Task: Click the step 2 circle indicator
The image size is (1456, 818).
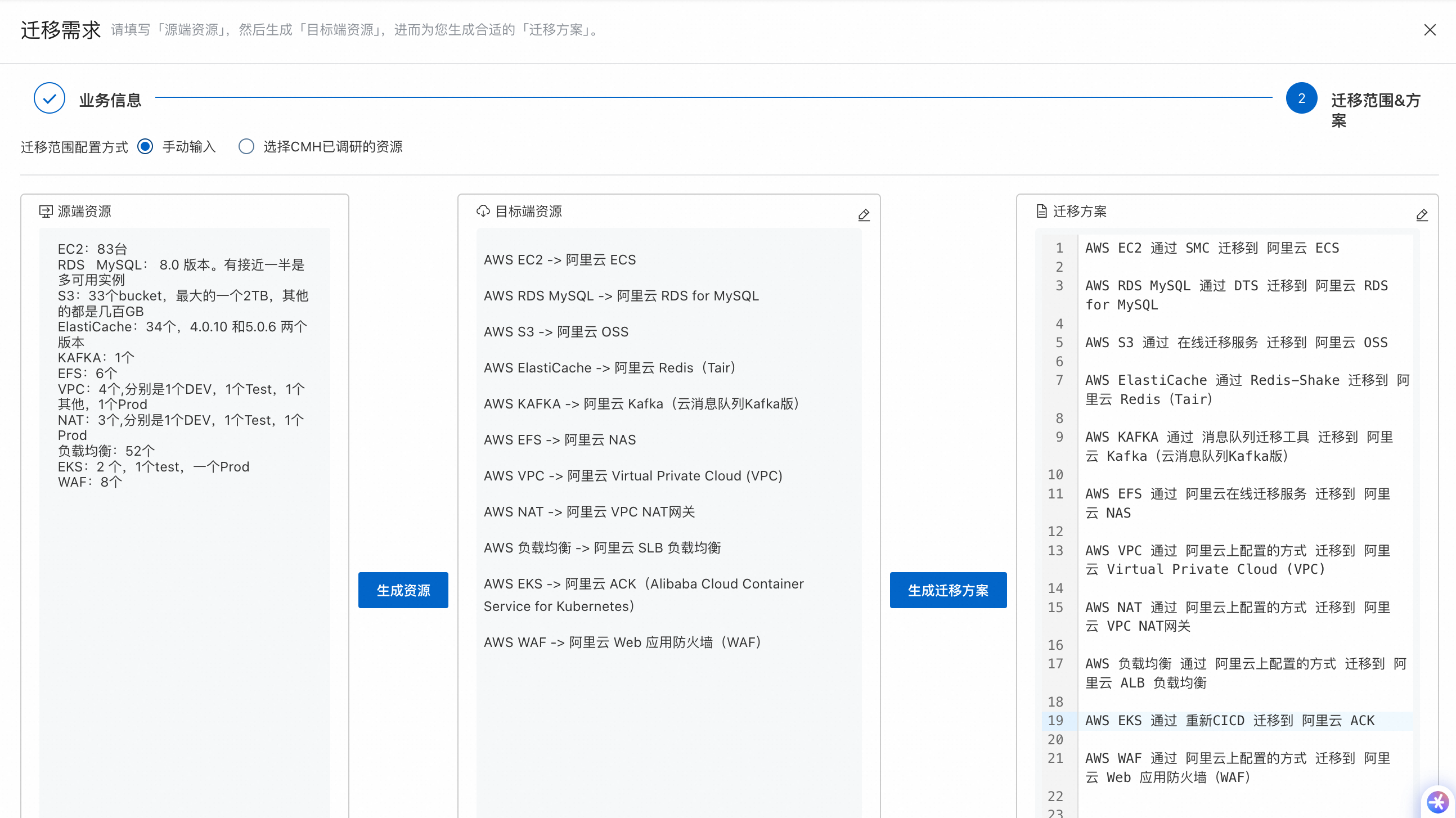Action: point(1301,98)
